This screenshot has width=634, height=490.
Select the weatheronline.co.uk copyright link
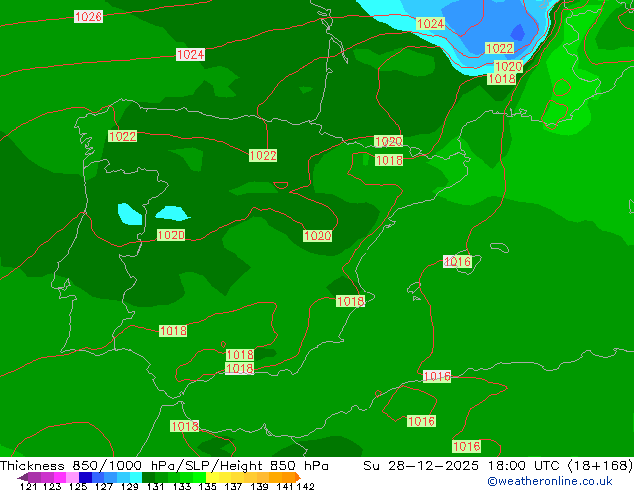tap(550, 481)
